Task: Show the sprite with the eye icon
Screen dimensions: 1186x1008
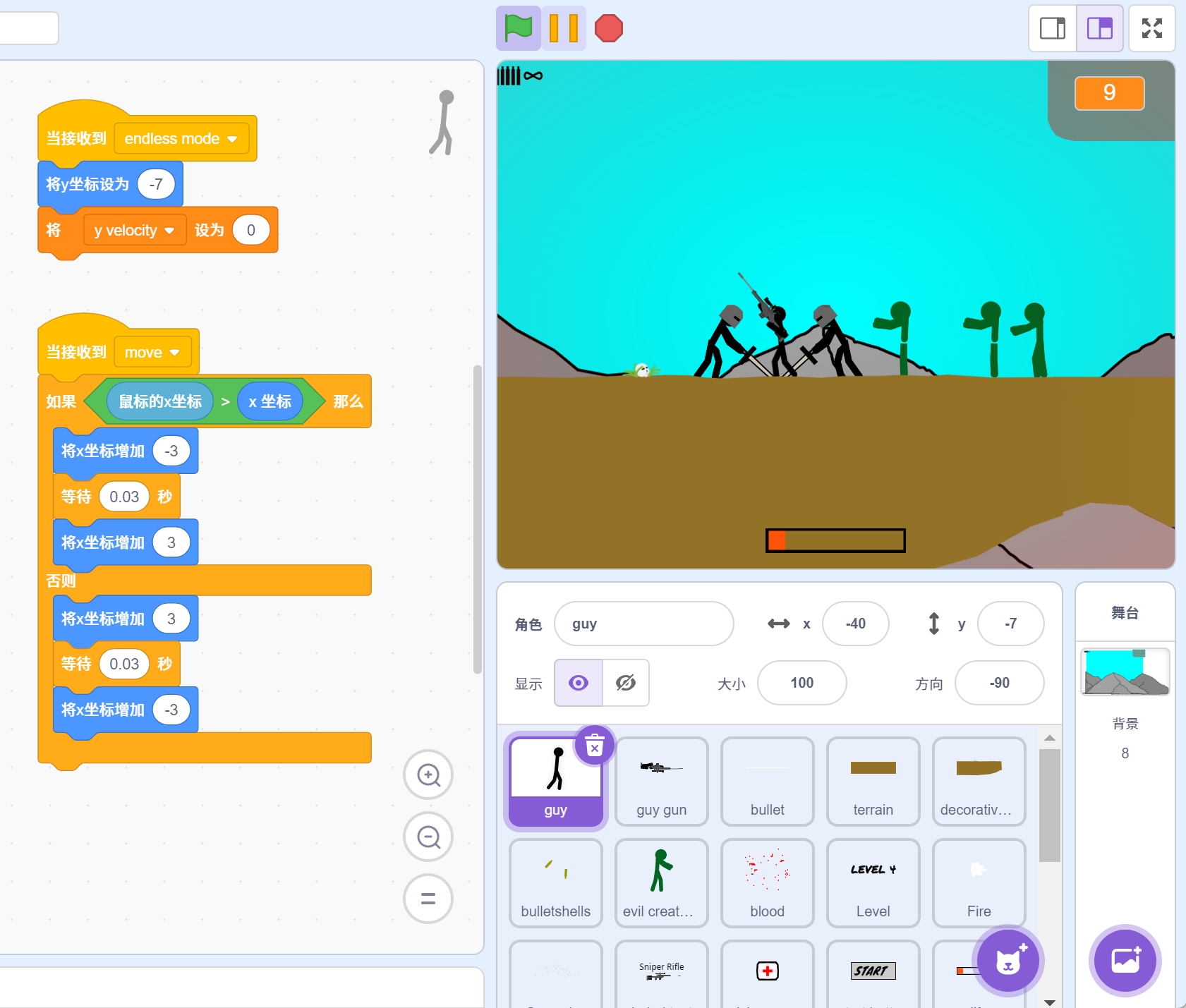Action: [579, 683]
